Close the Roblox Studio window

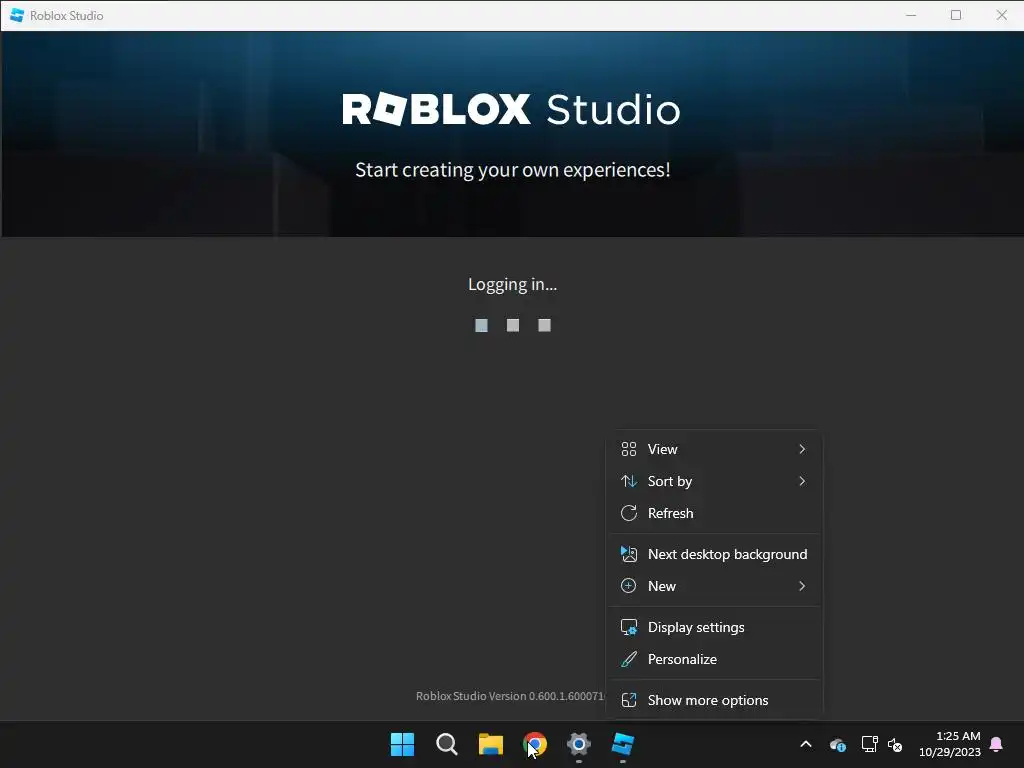tap(1002, 15)
